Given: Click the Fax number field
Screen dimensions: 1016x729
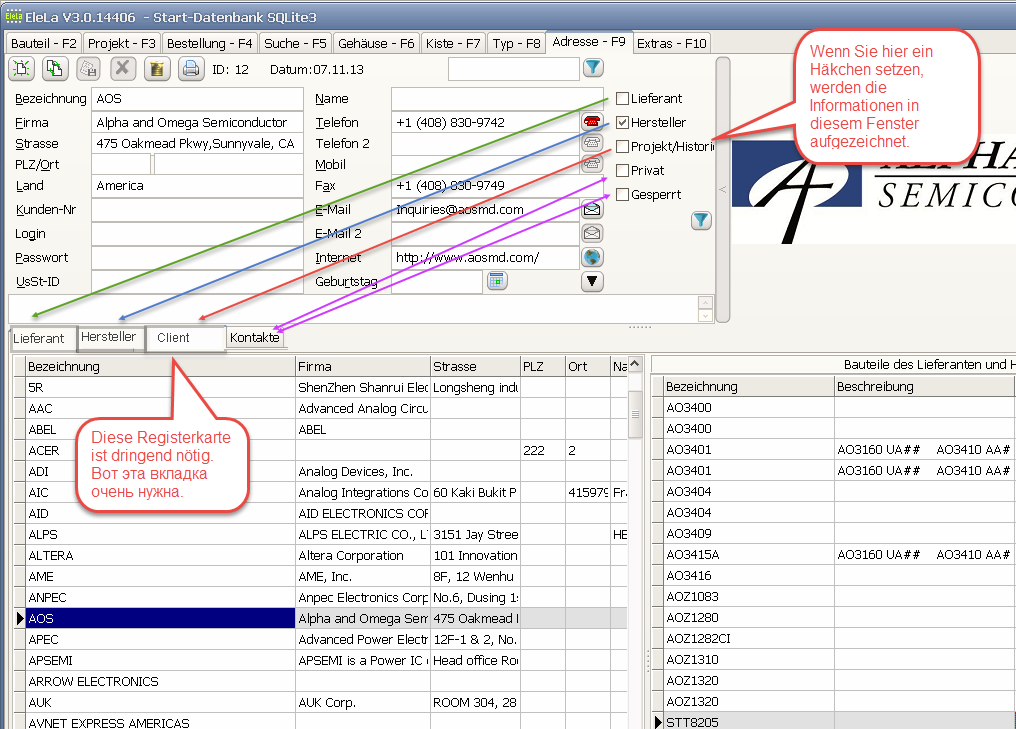Looking at the screenshot, I should pos(497,185).
